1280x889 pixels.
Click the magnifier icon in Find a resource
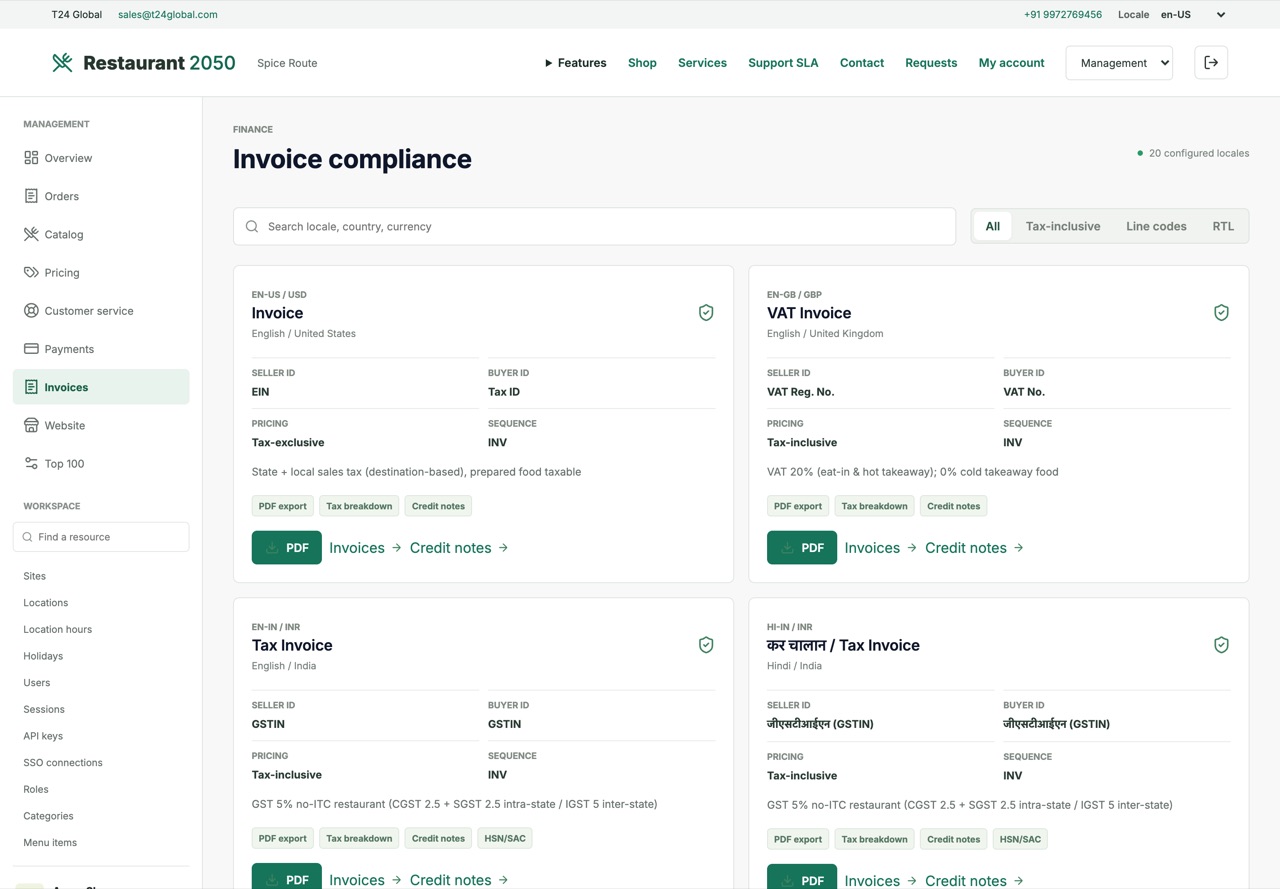(28, 537)
